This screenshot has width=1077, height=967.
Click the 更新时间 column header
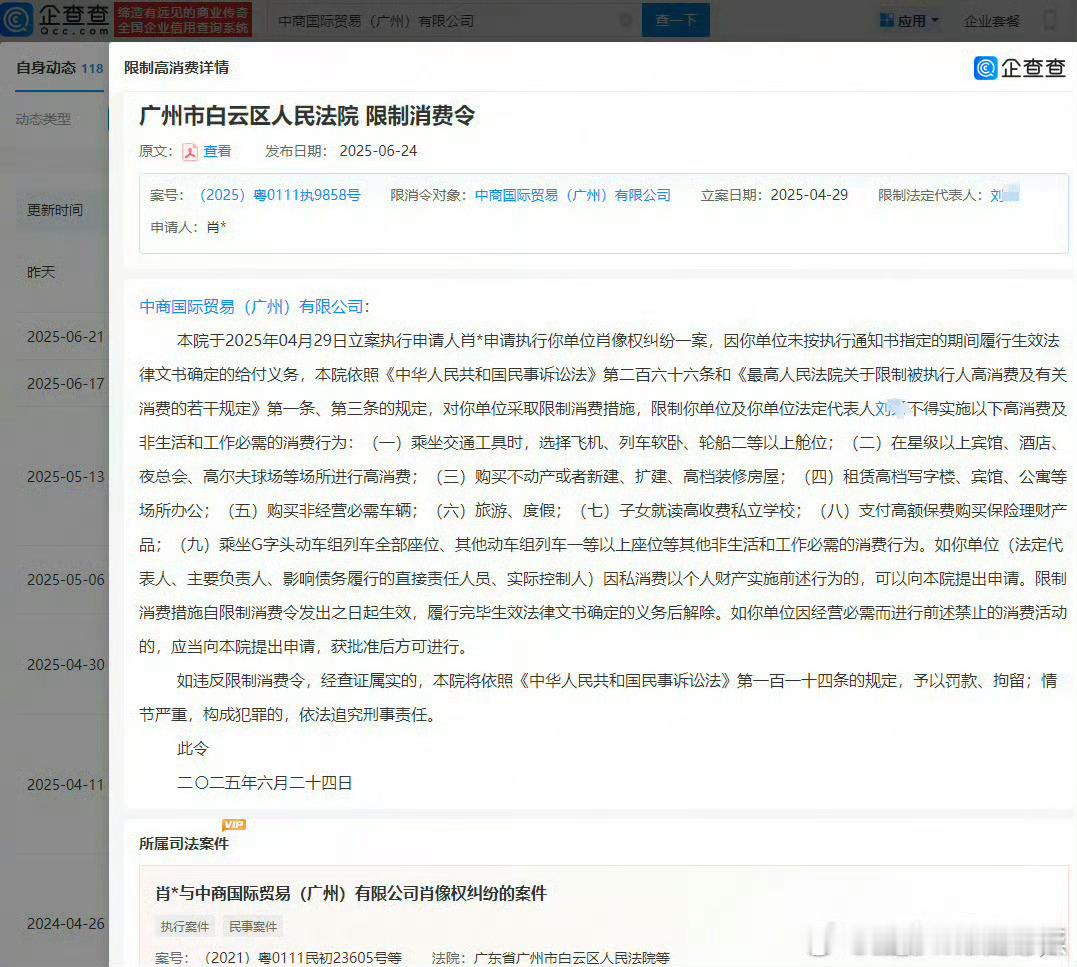point(55,210)
